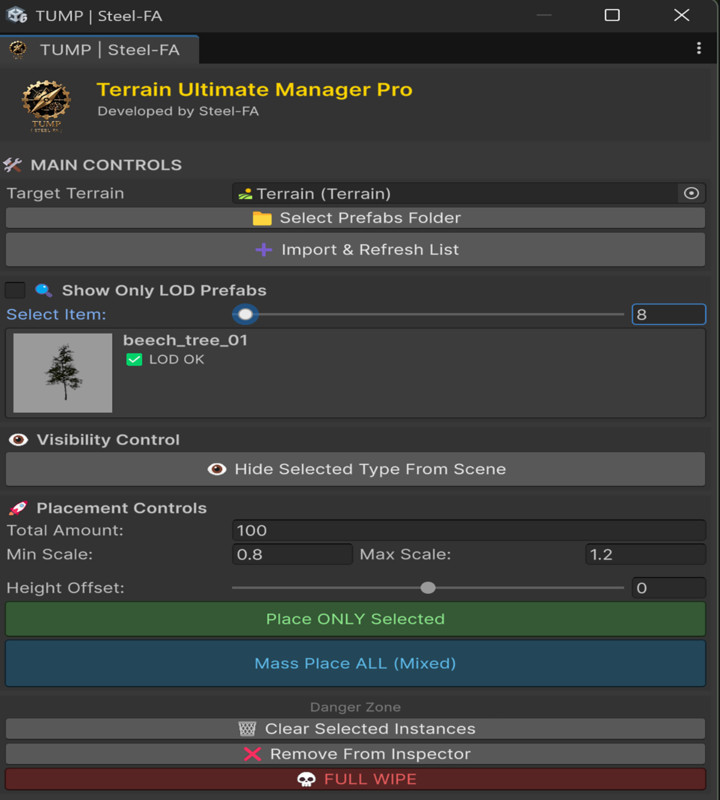
Task: Click the Unity icon in title bar
Action: click(x=17, y=15)
